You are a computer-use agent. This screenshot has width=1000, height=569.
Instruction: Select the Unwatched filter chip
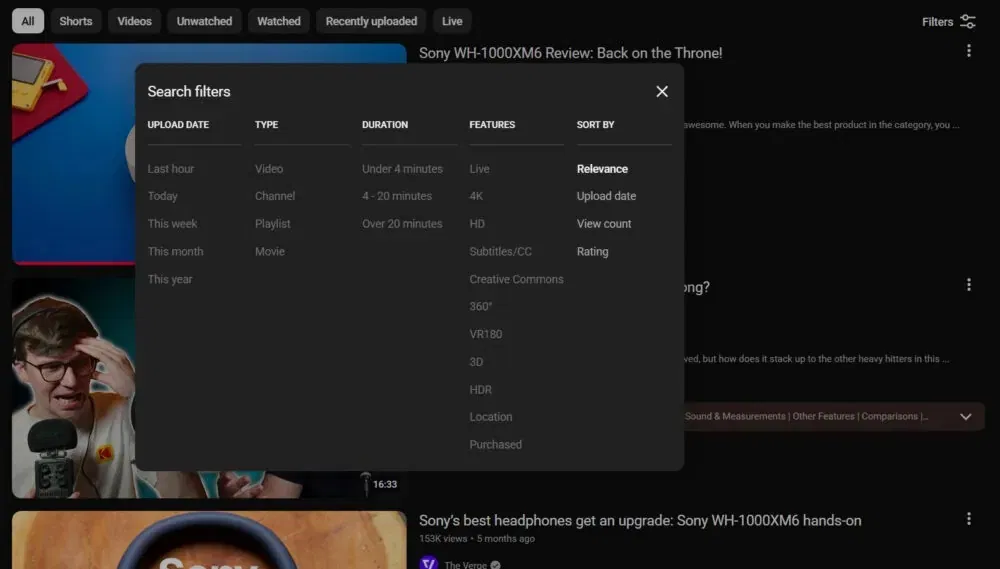point(204,21)
